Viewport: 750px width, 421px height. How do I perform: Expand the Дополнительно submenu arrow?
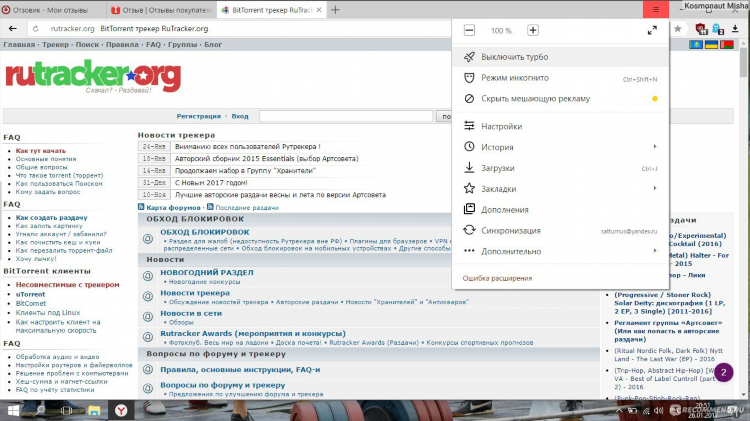coord(655,251)
